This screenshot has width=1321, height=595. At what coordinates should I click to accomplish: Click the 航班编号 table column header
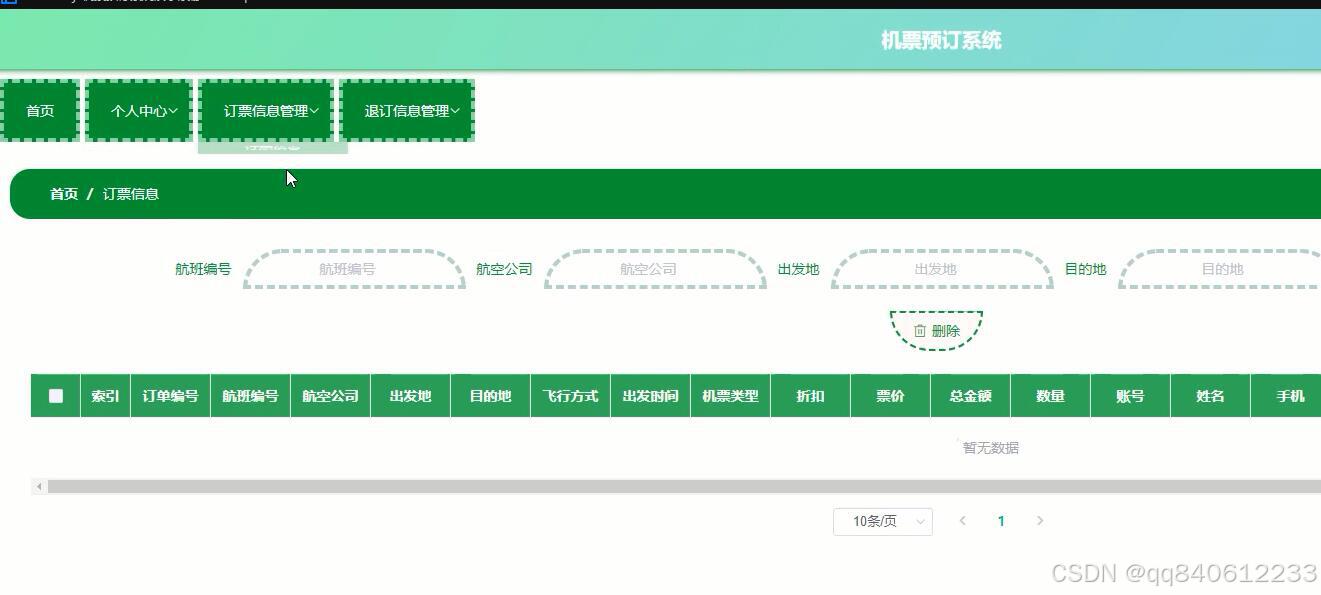pyautogui.click(x=250, y=396)
